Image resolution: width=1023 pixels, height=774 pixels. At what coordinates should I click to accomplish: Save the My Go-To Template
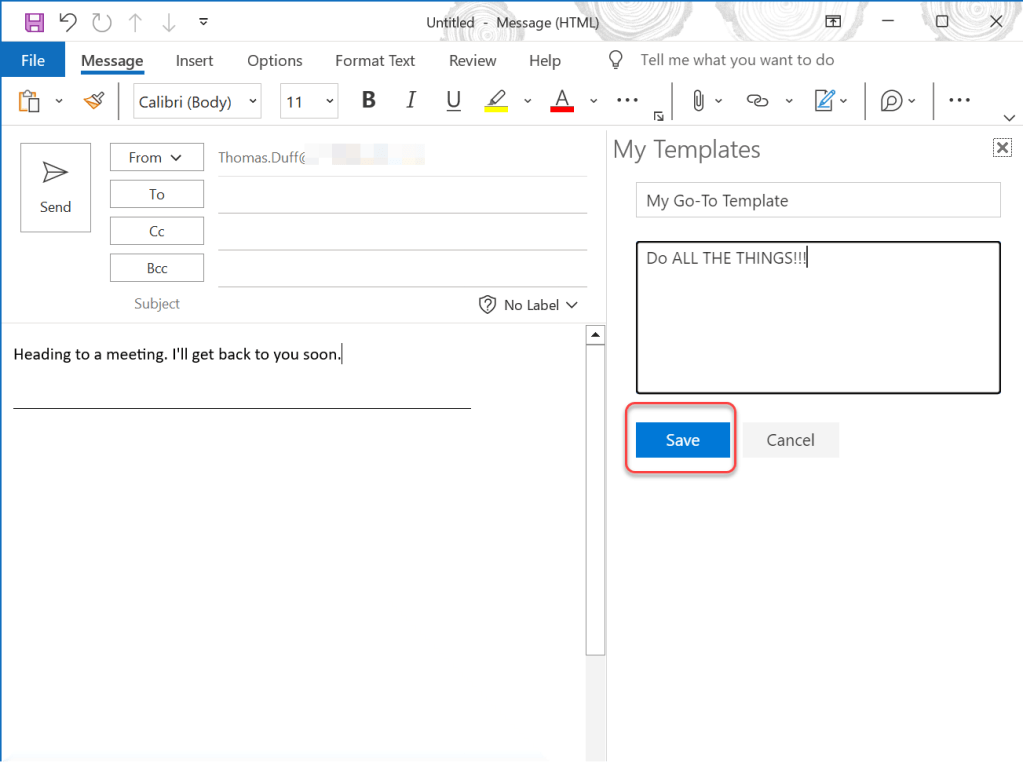[682, 440]
